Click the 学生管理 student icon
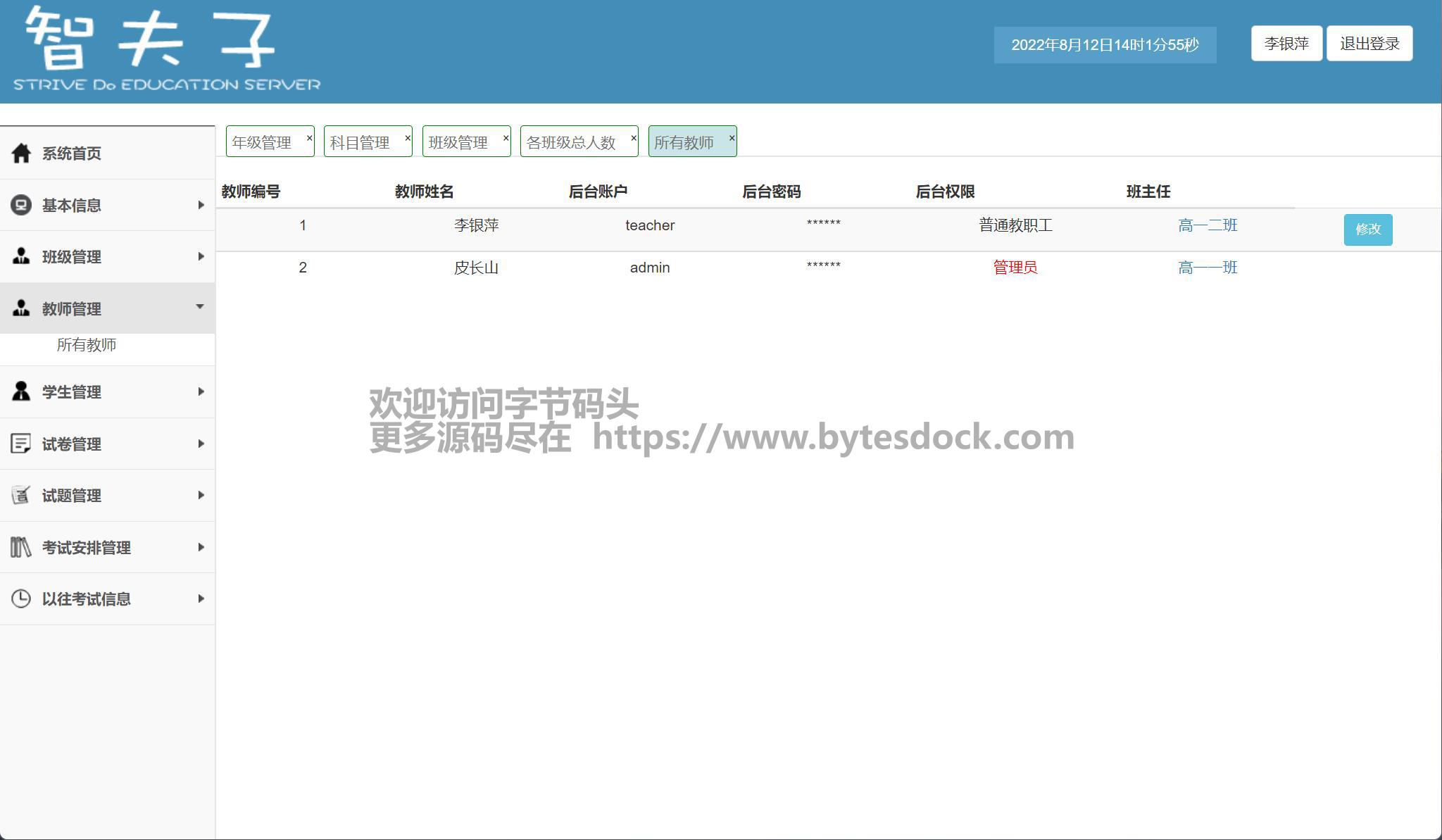This screenshot has height=840, width=1442. pyautogui.click(x=21, y=391)
